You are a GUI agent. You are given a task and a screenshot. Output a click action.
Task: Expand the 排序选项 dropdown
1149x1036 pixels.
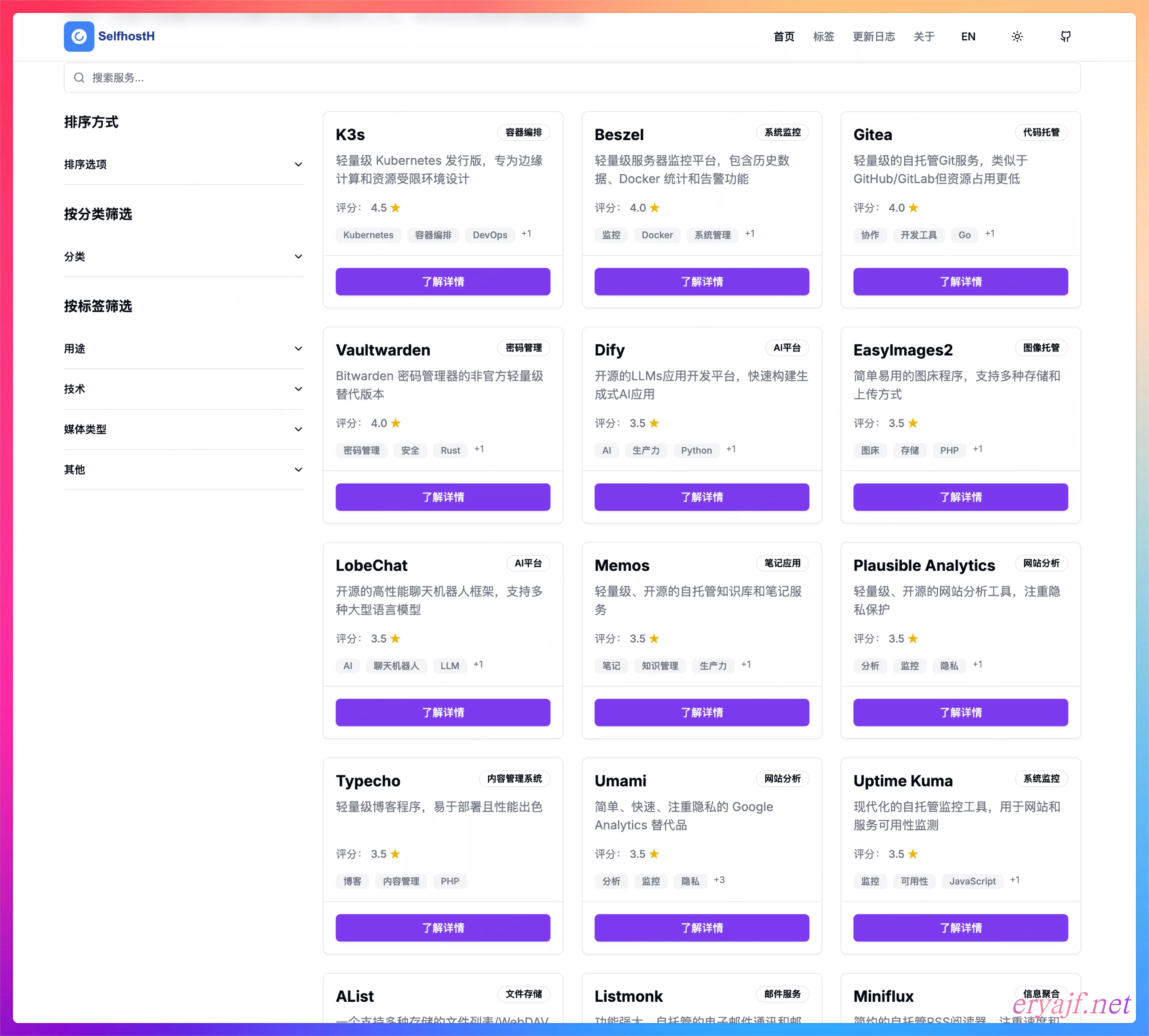[184, 164]
